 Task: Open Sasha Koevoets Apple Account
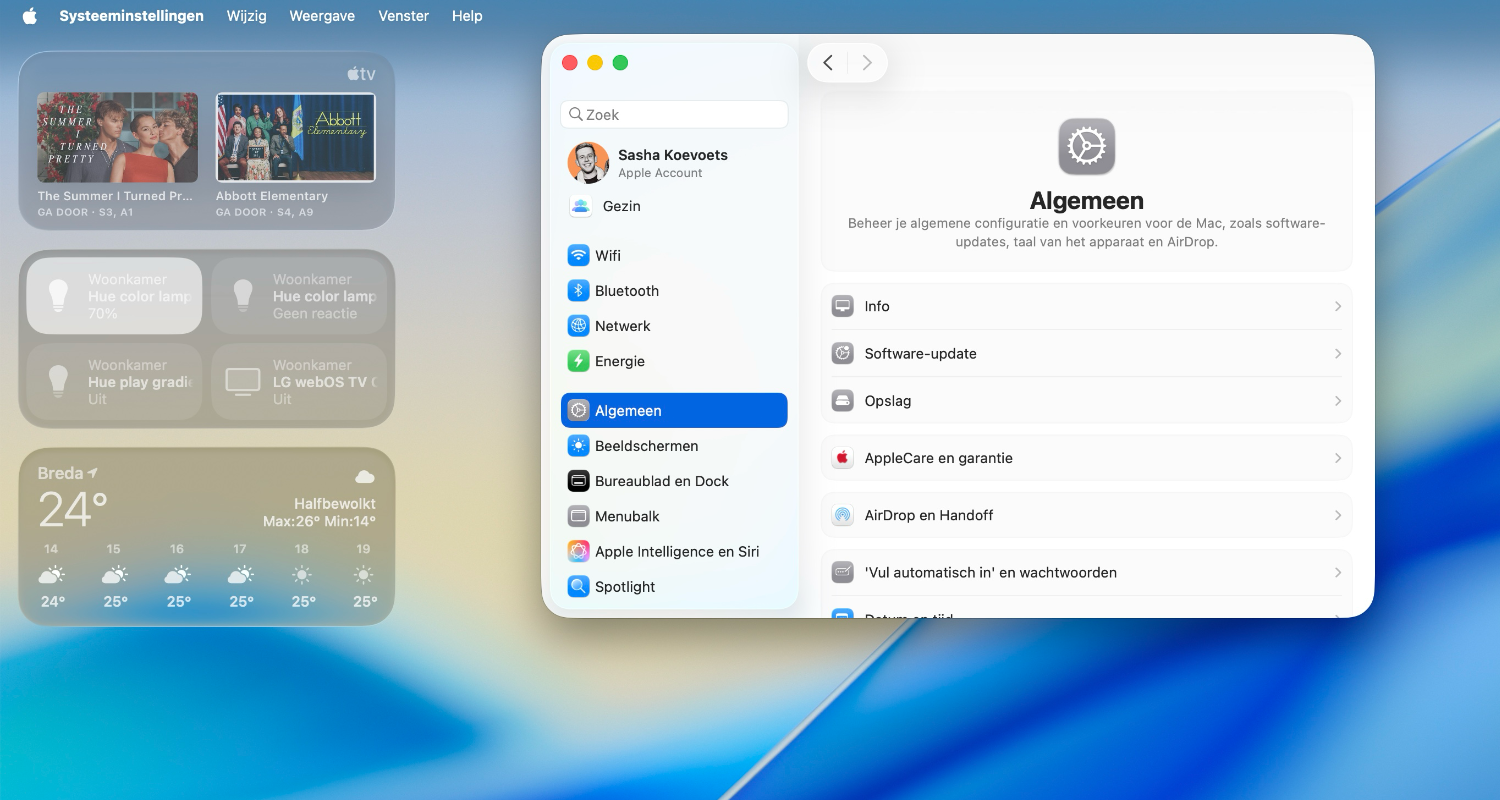point(674,163)
